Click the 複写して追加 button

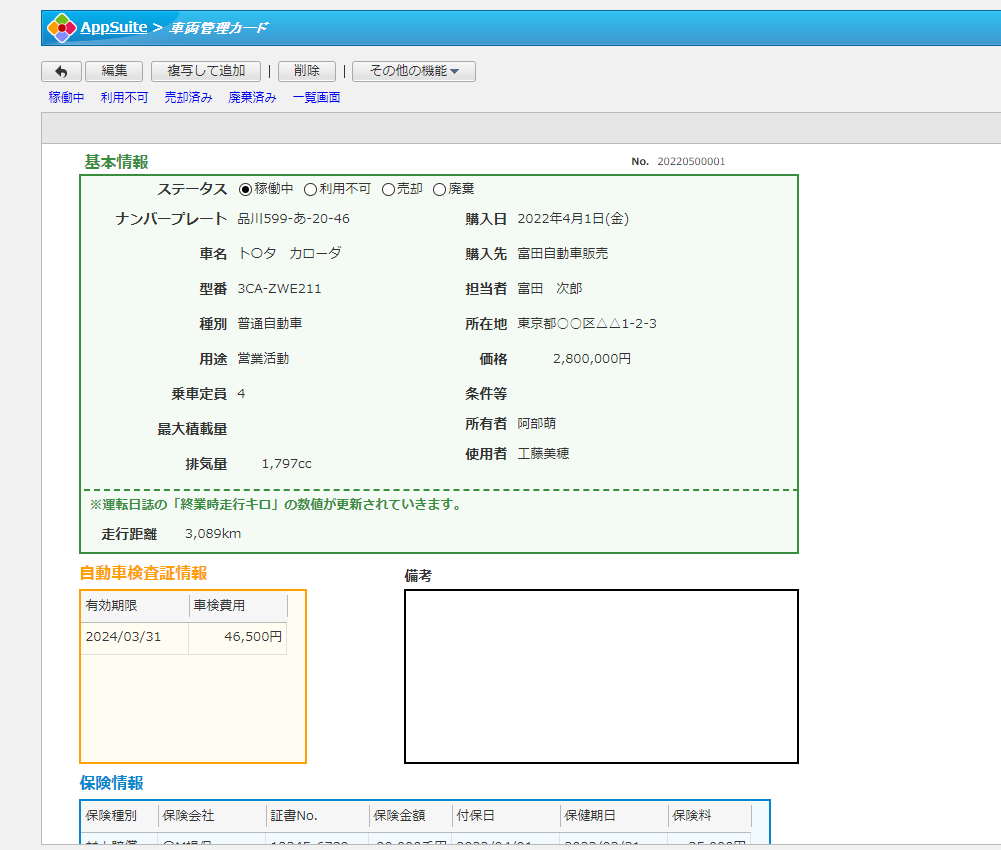click(206, 71)
